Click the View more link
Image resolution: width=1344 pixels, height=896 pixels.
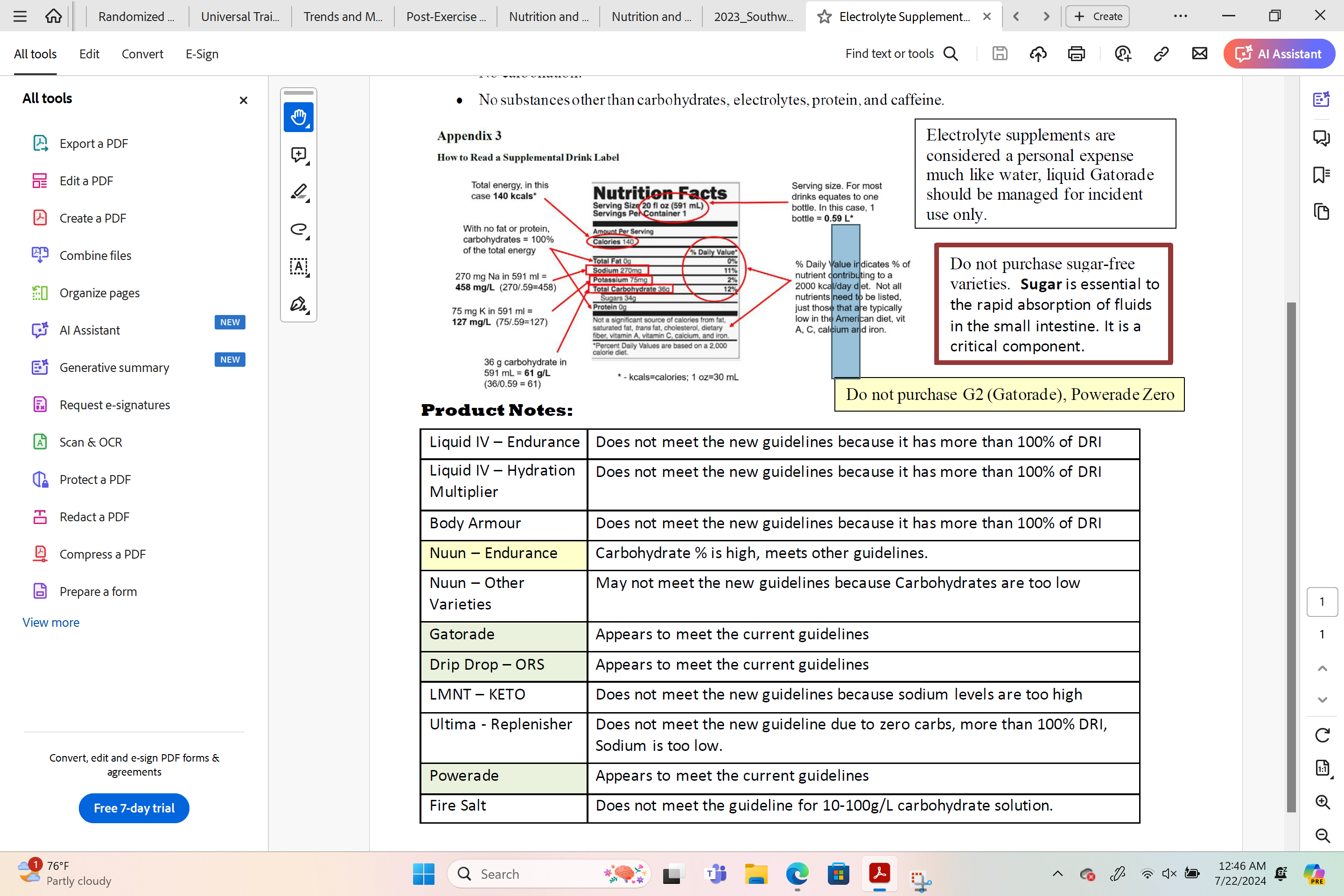51,622
